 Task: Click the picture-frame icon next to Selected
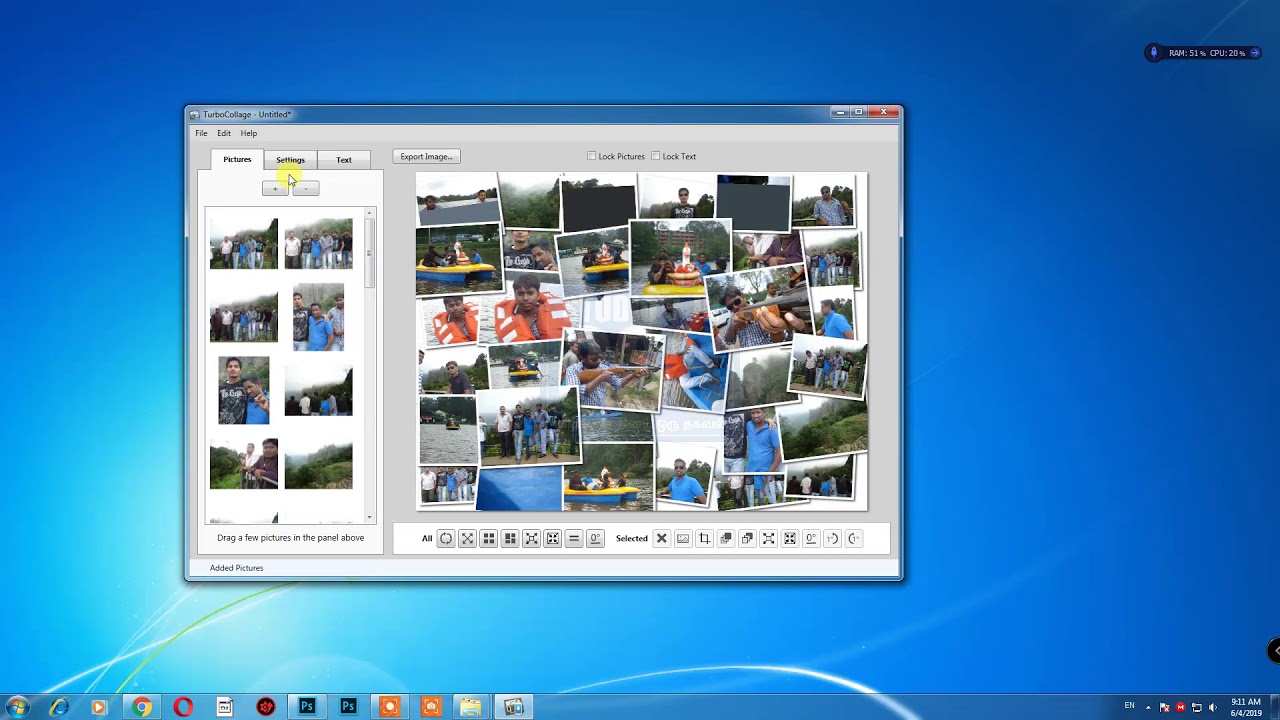(x=683, y=538)
